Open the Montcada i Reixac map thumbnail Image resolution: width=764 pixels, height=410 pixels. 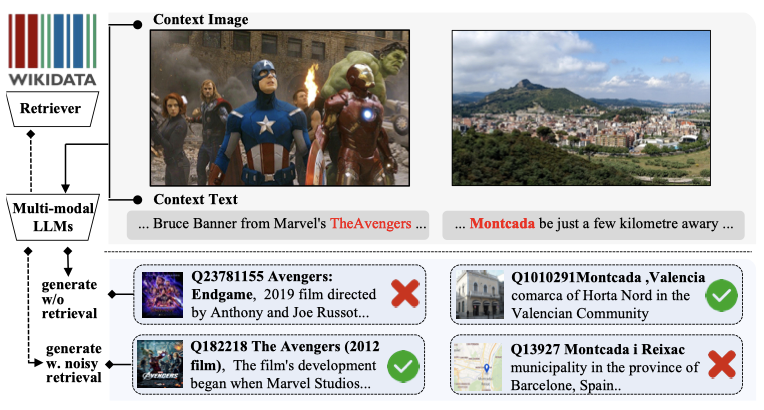[x=478, y=367]
